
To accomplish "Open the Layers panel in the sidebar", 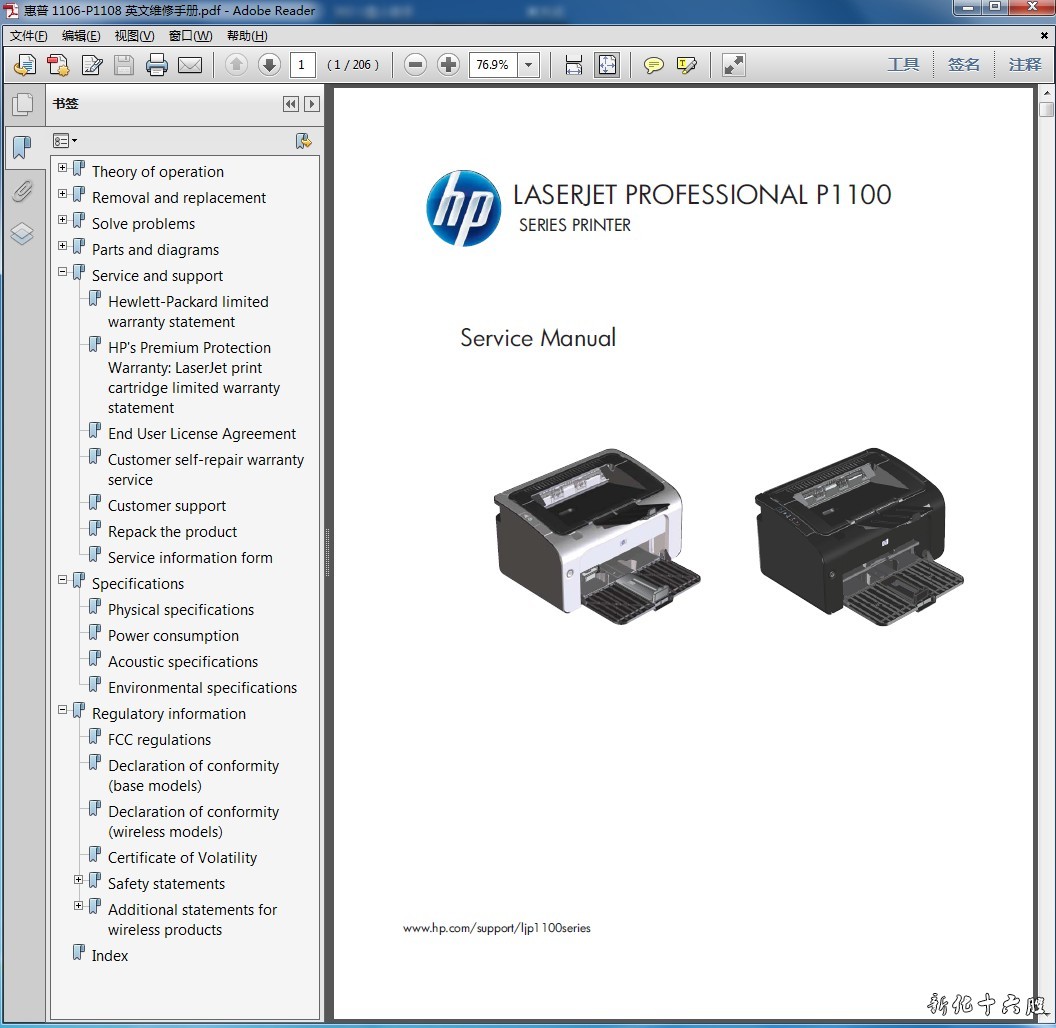I will pyautogui.click(x=22, y=234).
